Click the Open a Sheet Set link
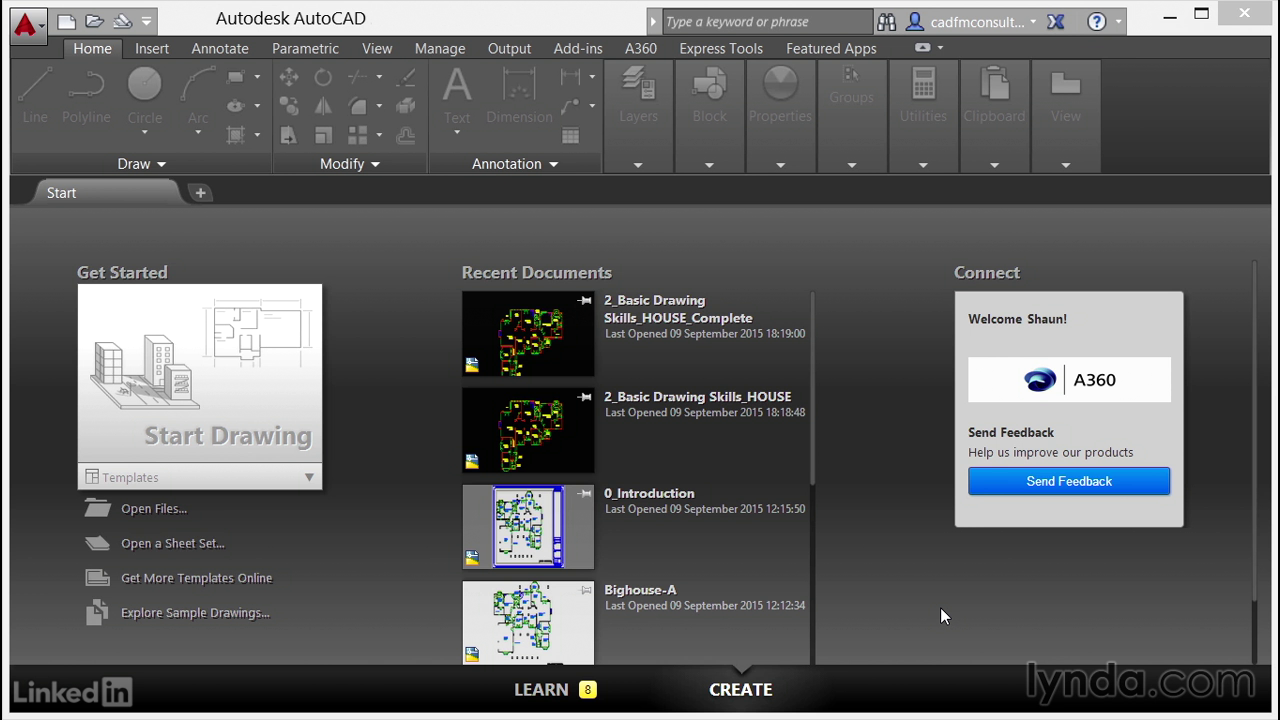 tap(173, 543)
